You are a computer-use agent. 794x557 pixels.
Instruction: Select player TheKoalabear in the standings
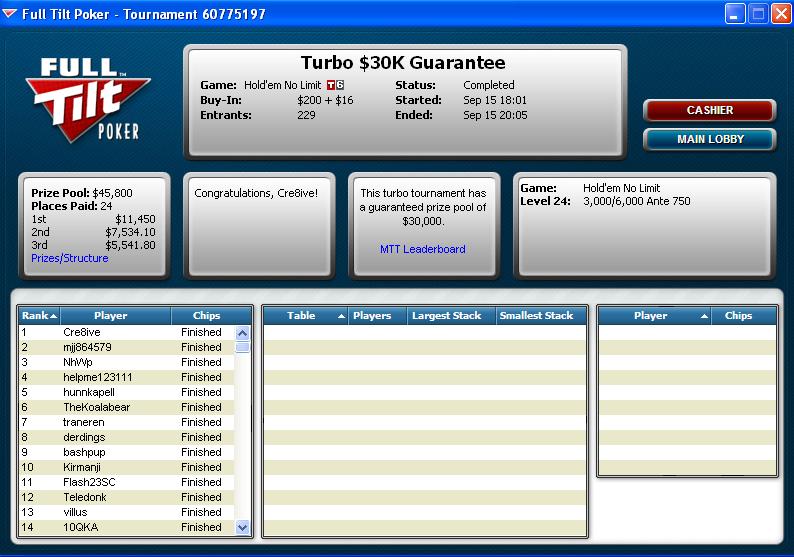[127, 407]
